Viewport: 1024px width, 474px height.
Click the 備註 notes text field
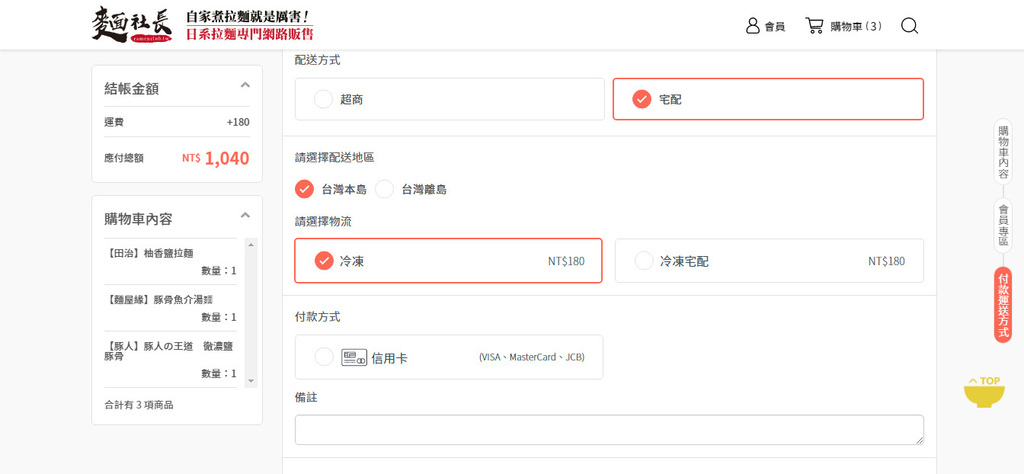pos(609,429)
